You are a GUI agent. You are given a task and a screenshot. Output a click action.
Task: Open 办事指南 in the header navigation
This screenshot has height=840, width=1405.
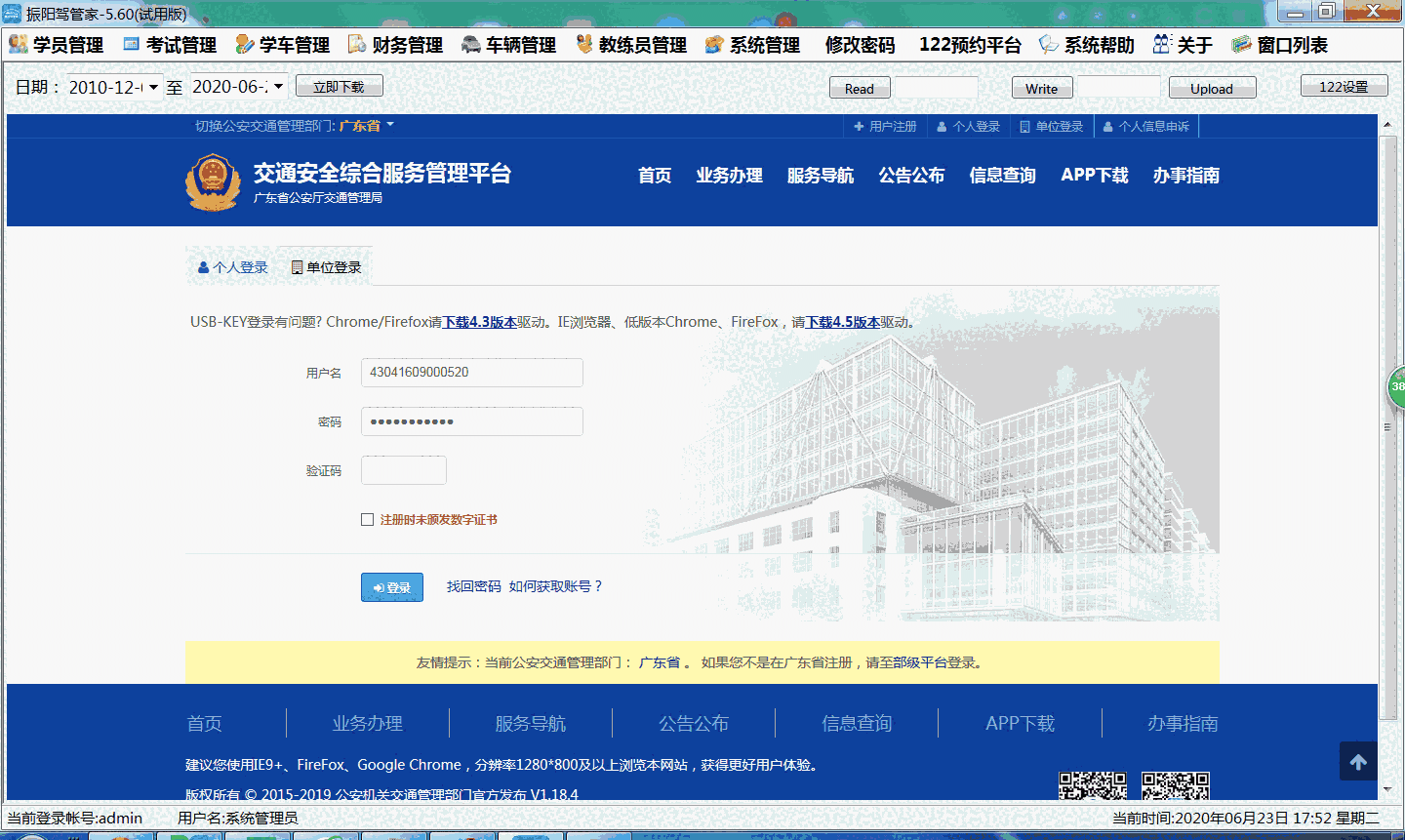tap(1186, 176)
